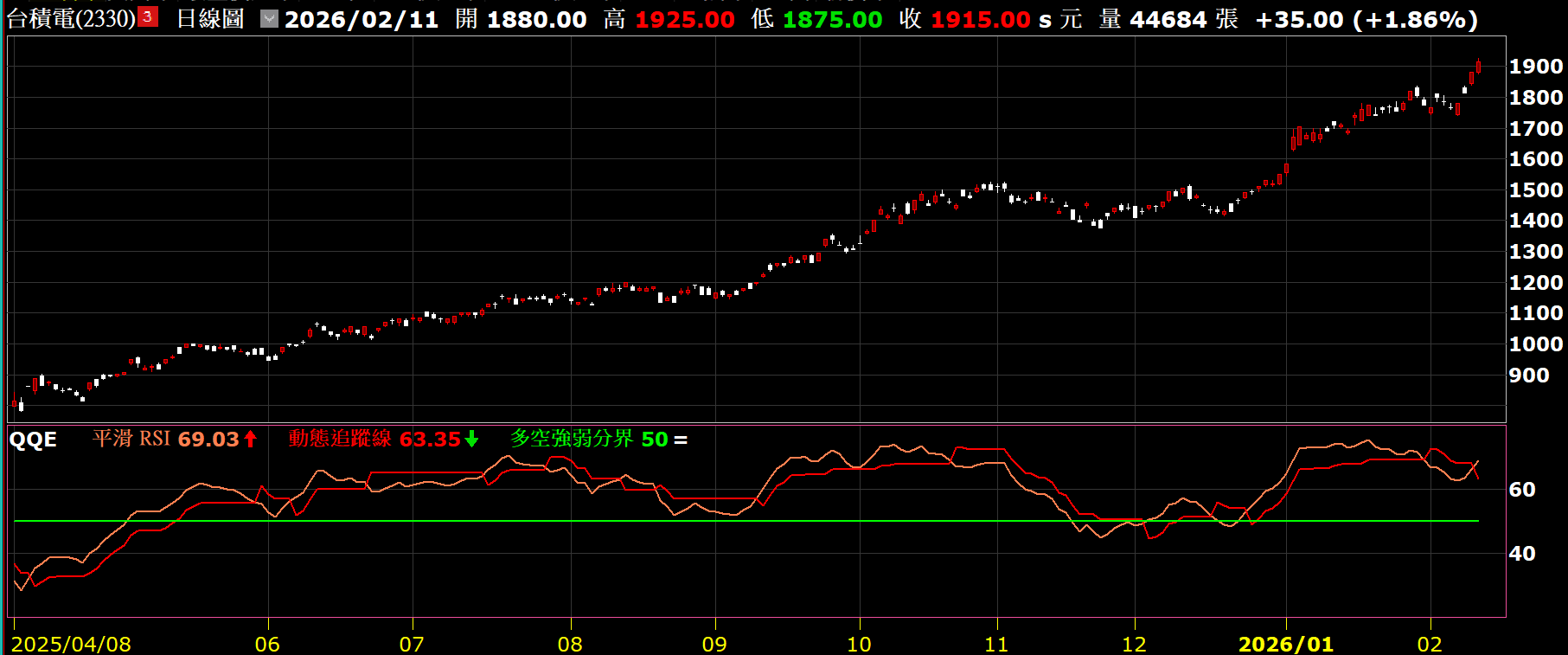Click the 1900 price level on axis

pyautogui.click(x=1535, y=67)
